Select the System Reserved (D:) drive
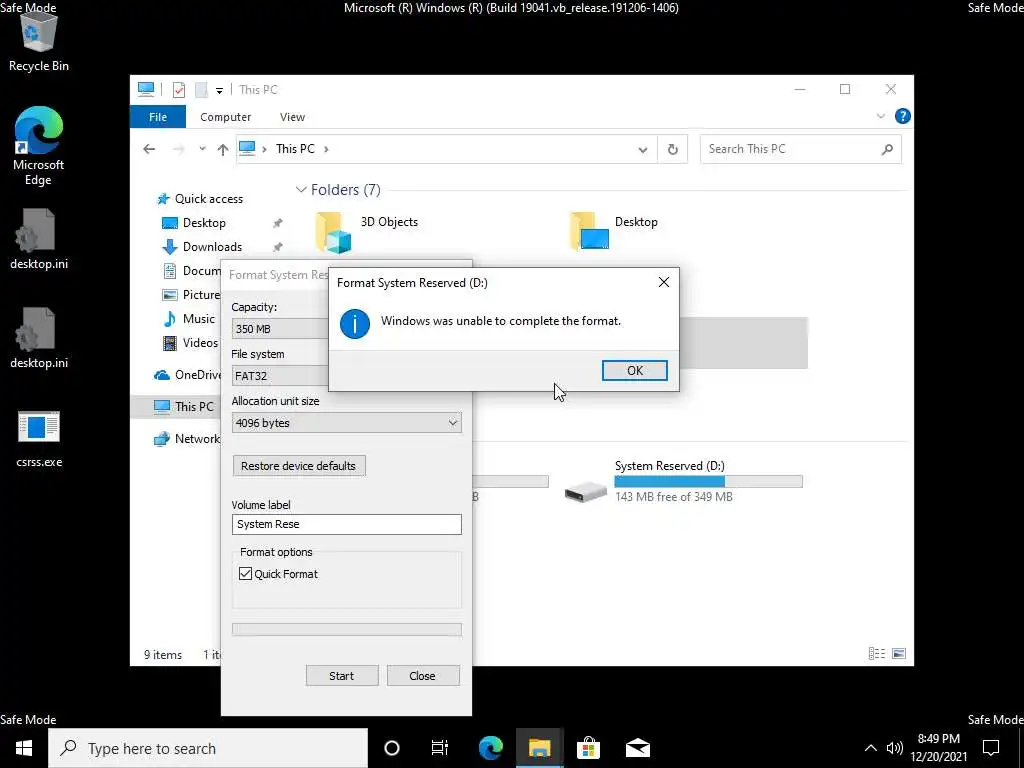This screenshot has height=768, width=1024. [x=683, y=482]
